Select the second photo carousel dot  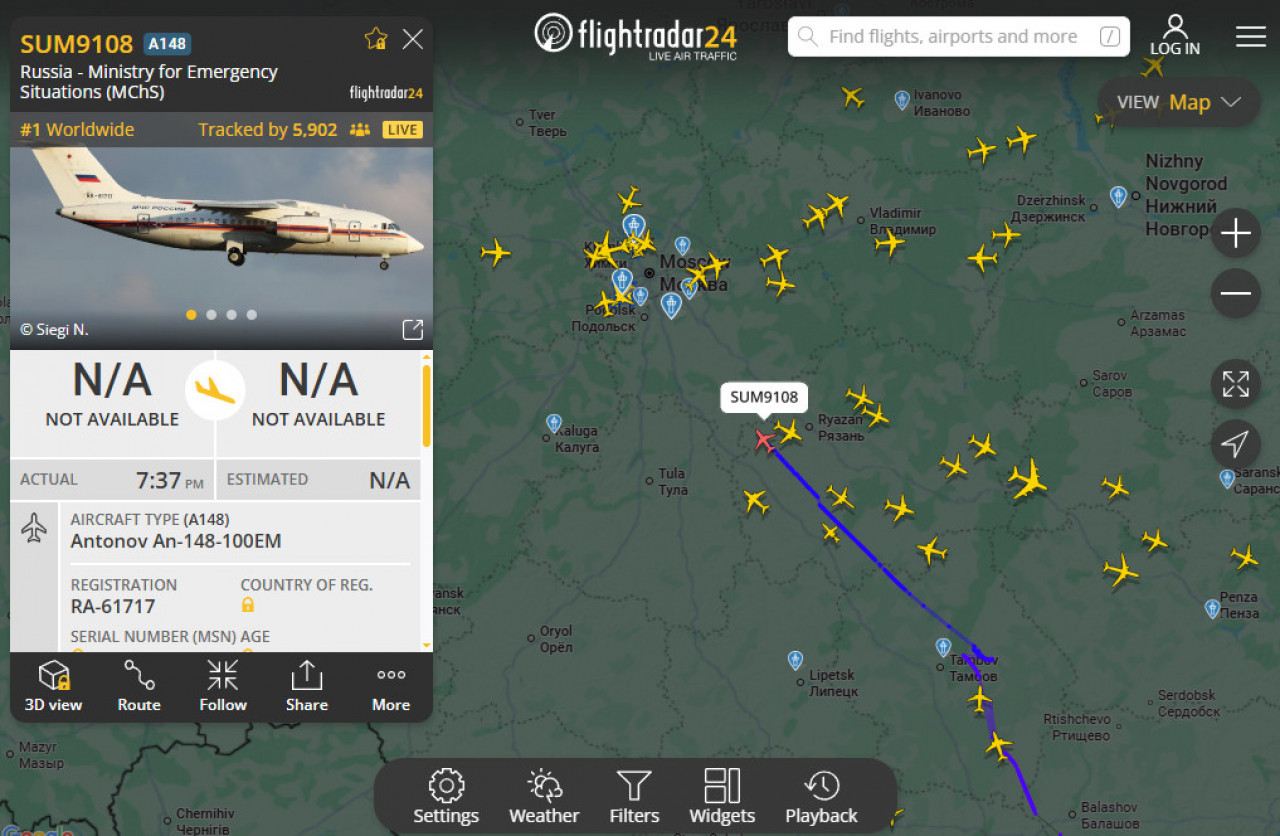click(x=211, y=314)
